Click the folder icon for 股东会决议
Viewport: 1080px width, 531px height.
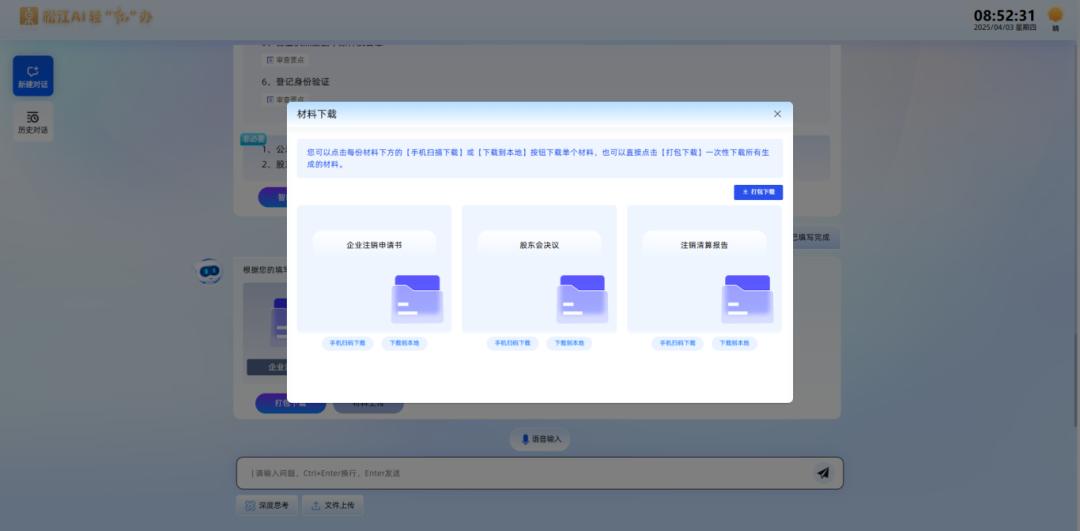point(582,298)
